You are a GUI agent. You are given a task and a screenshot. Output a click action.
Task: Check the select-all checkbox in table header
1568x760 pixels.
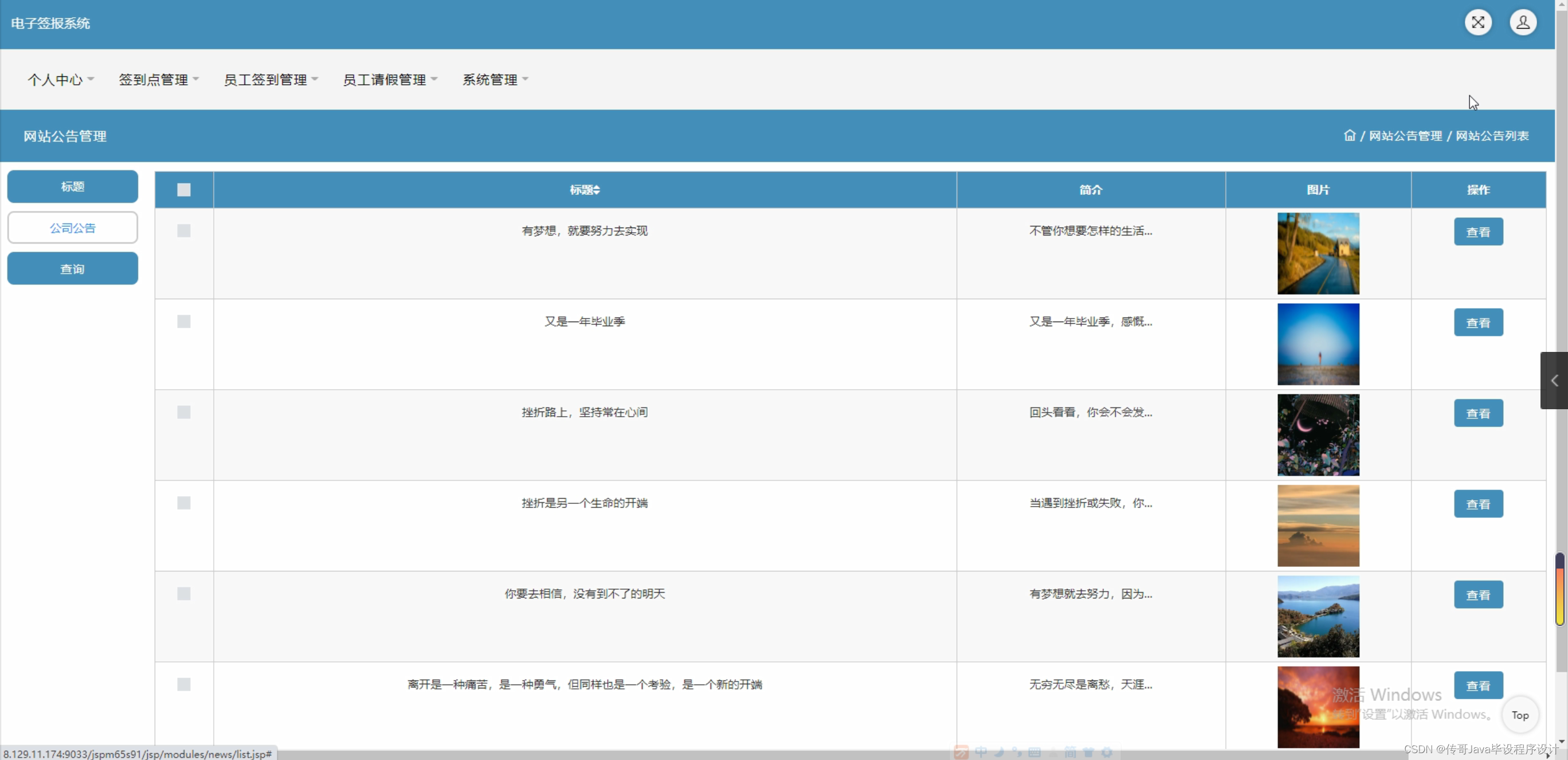coord(184,189)
